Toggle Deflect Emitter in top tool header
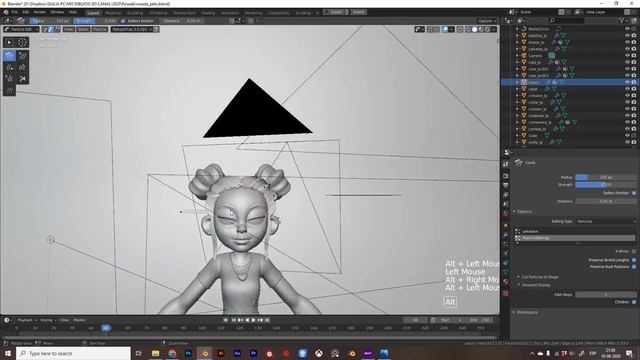This screenshot has height=360, width=640. click(x=123, y=20)
